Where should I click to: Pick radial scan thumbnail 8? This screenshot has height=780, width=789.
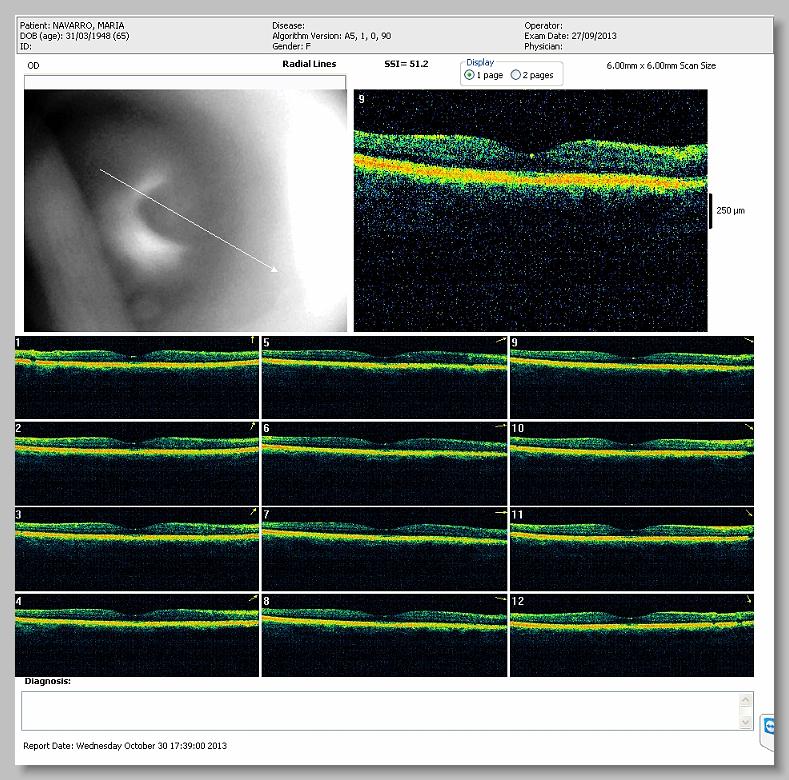(x=384, y=635)
